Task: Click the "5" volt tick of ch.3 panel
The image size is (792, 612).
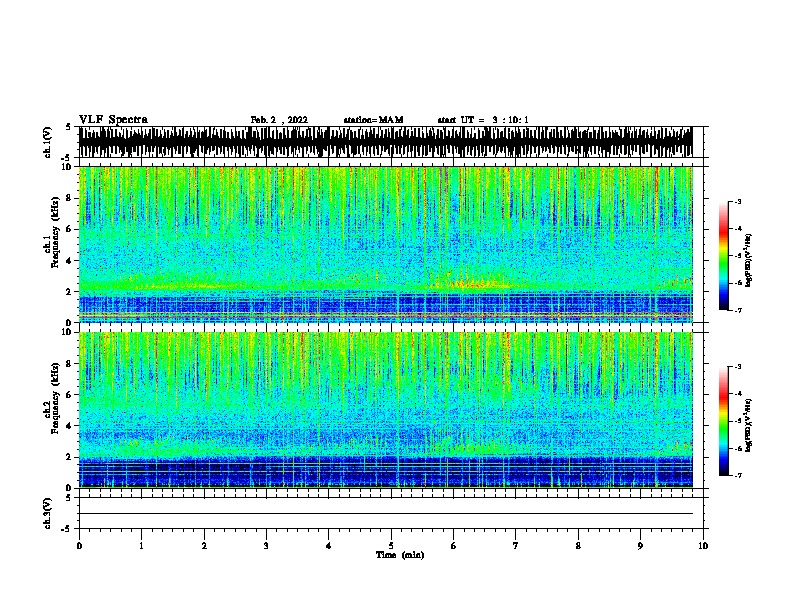Action: [69, 498]
